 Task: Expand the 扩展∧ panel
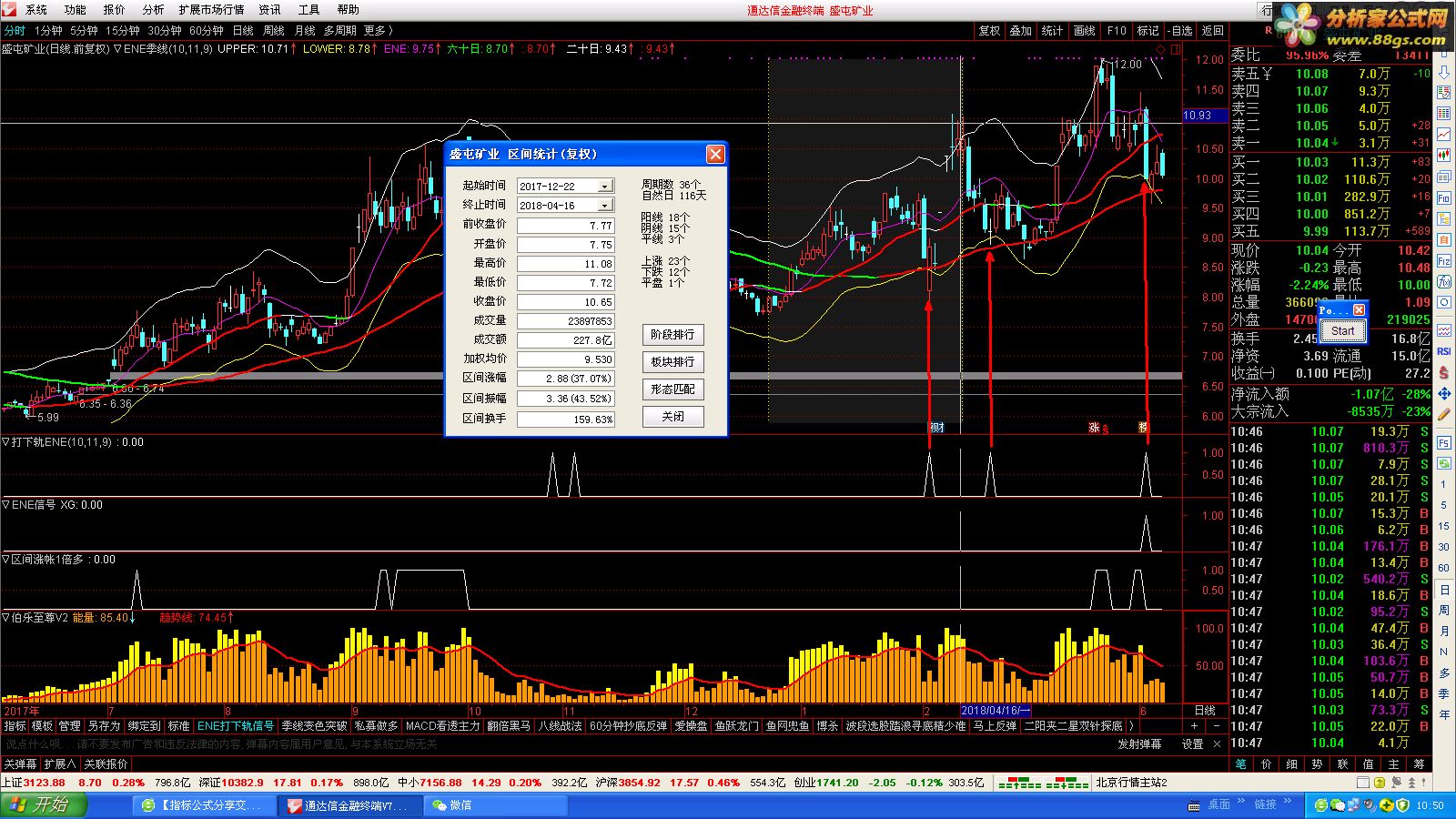tap(60, 763)
